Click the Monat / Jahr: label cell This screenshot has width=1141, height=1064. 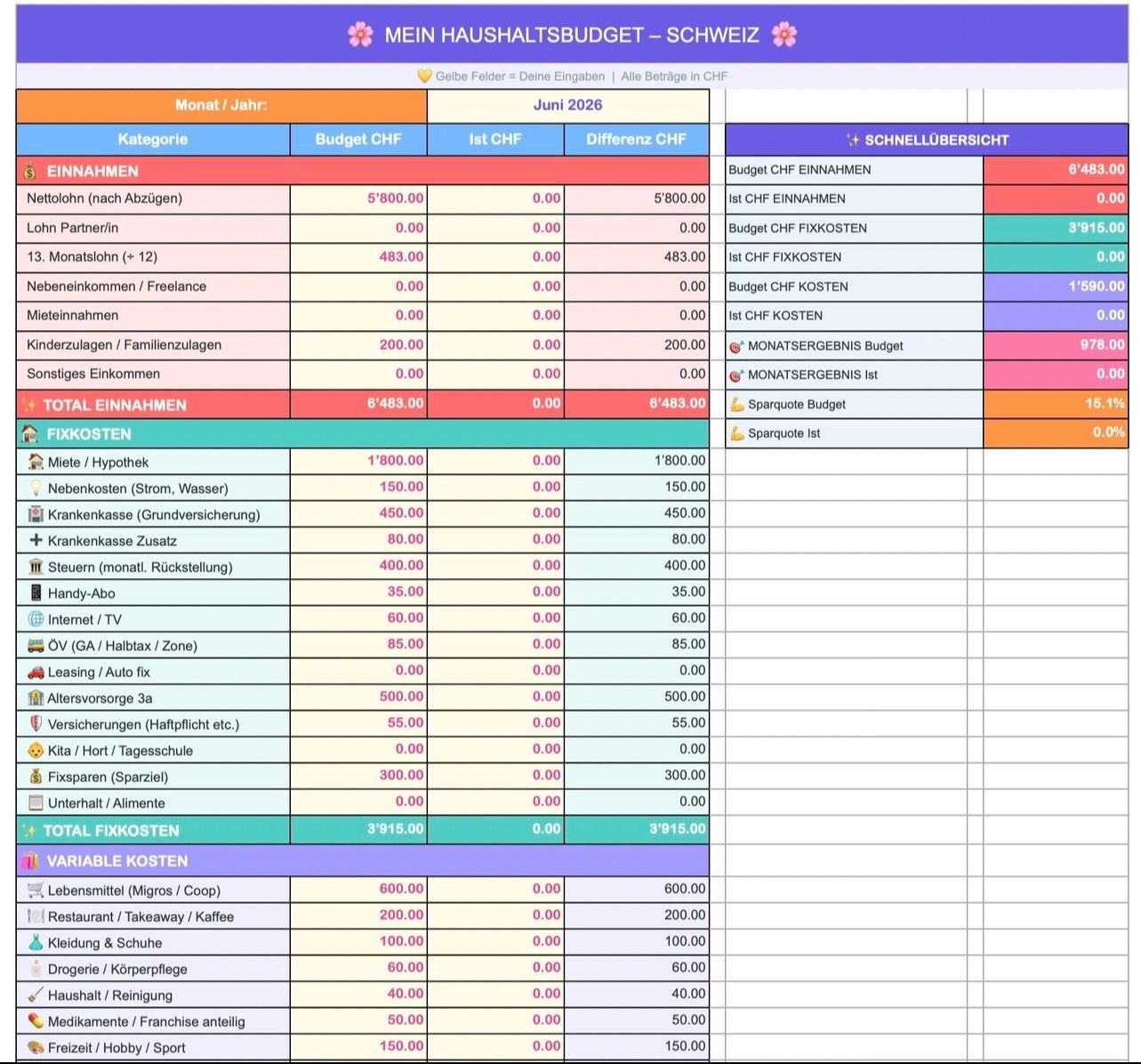(x=221, y=105)
